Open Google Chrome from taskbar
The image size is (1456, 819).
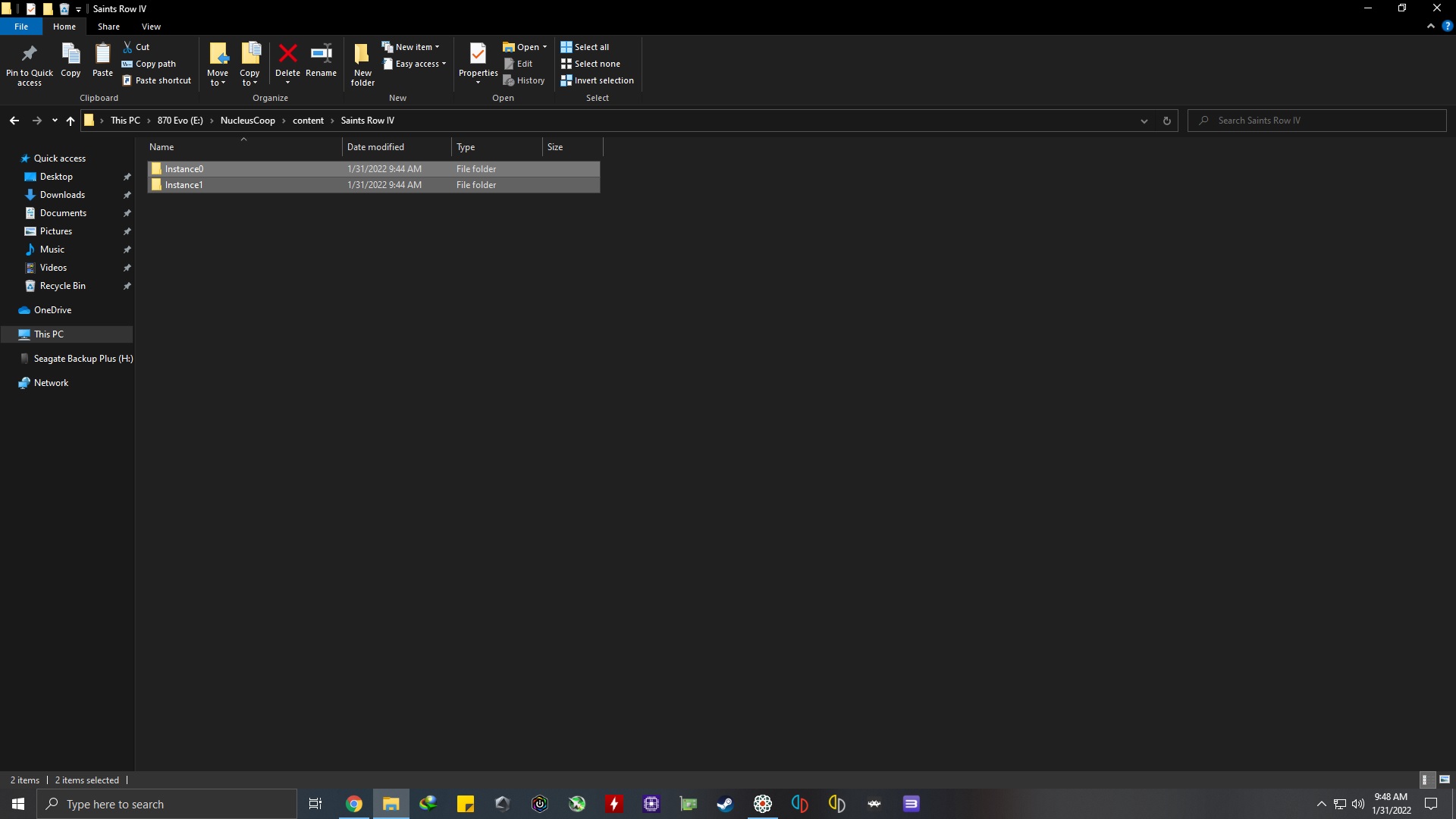(354, 804)
